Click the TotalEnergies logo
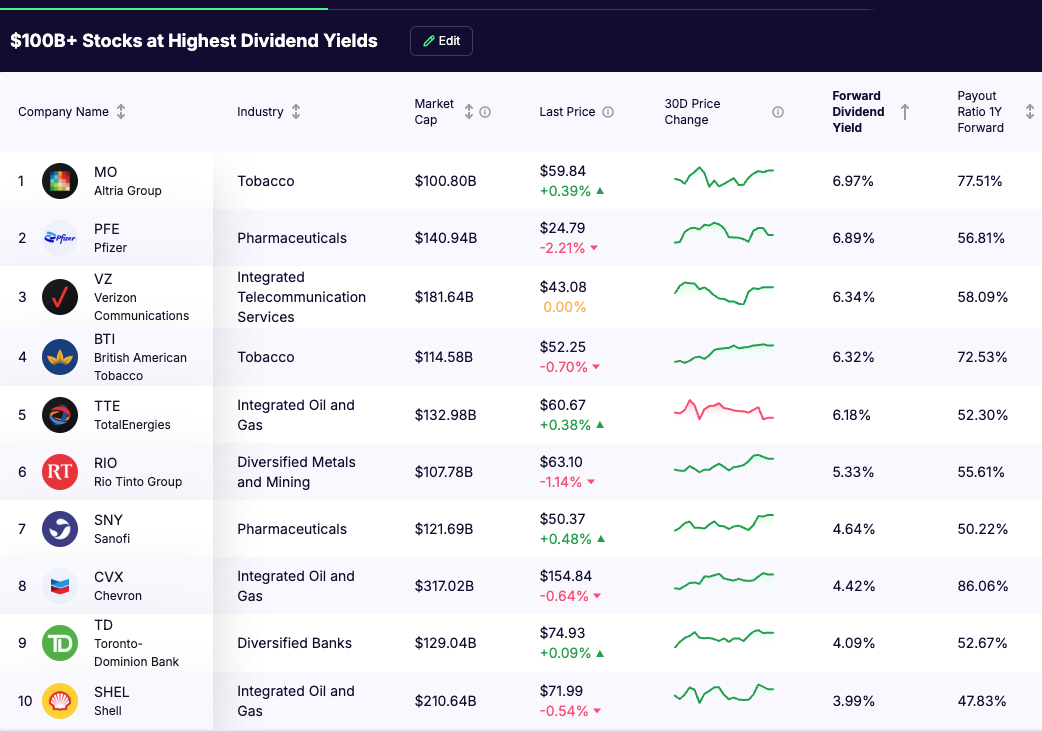This screenshot has height=731, width=1042. [x=60, y=415]
